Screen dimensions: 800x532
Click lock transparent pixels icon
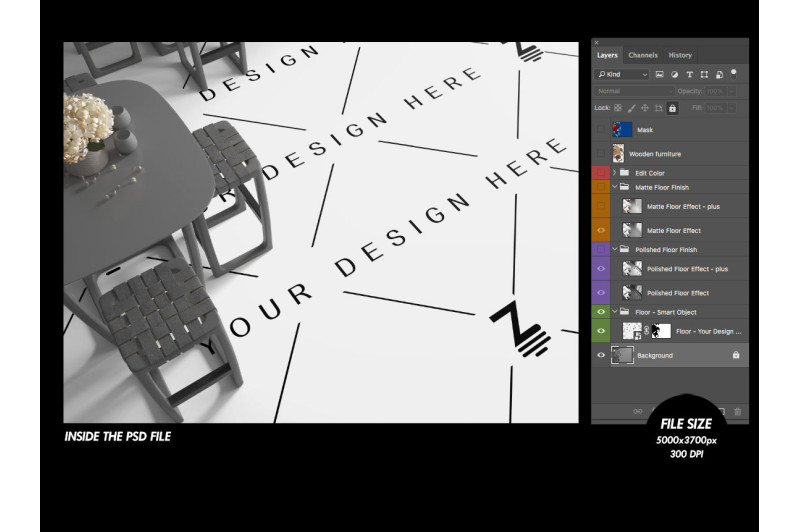tap(618, 108)
